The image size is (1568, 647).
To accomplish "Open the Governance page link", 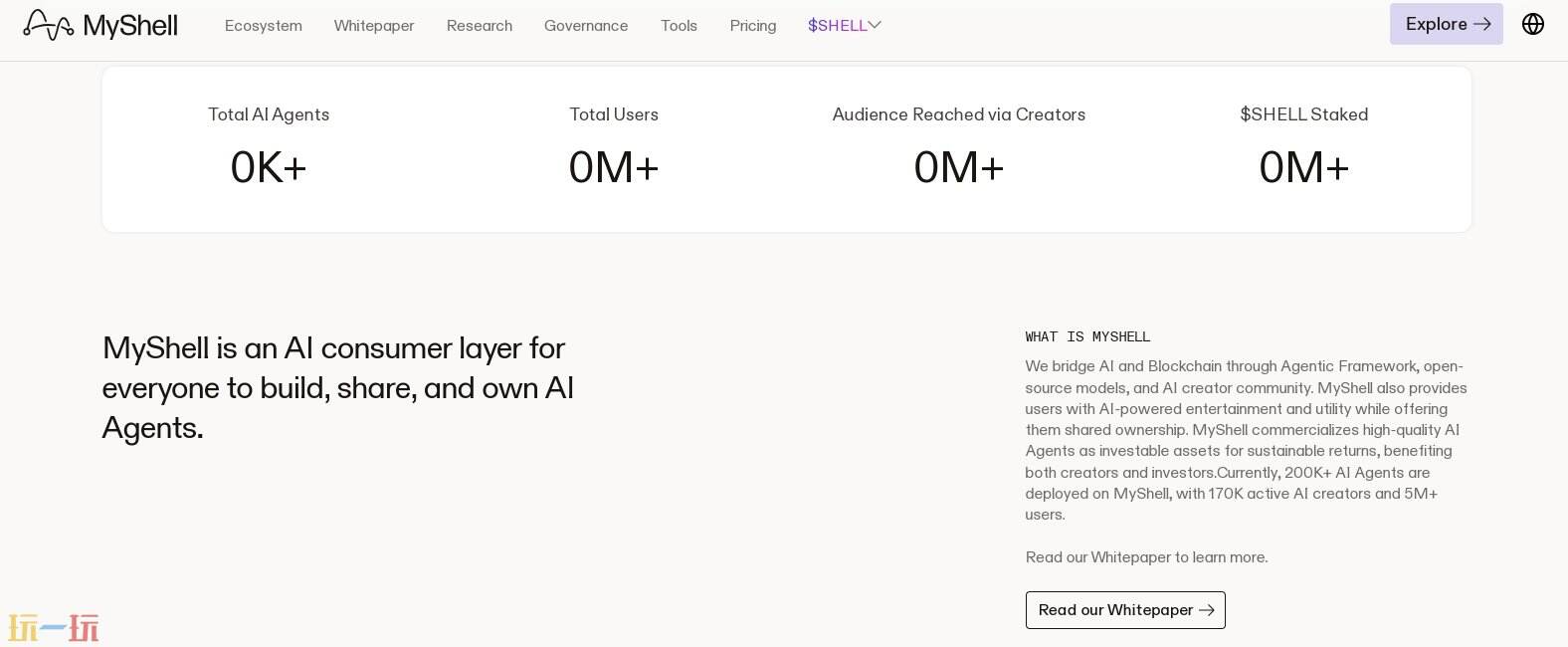I will [586, 25].
